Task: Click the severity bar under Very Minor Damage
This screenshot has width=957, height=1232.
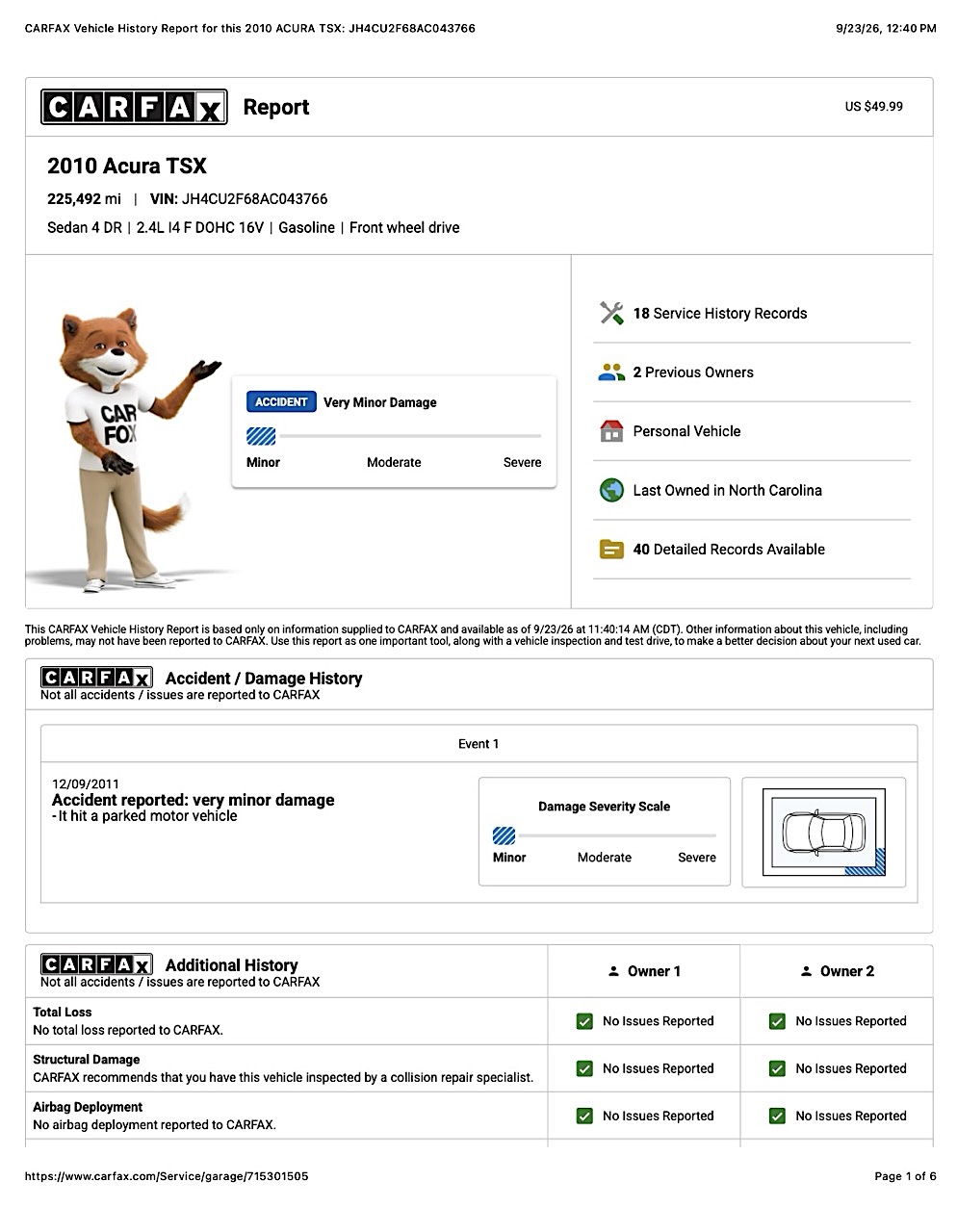Action: tap(394, 437)
